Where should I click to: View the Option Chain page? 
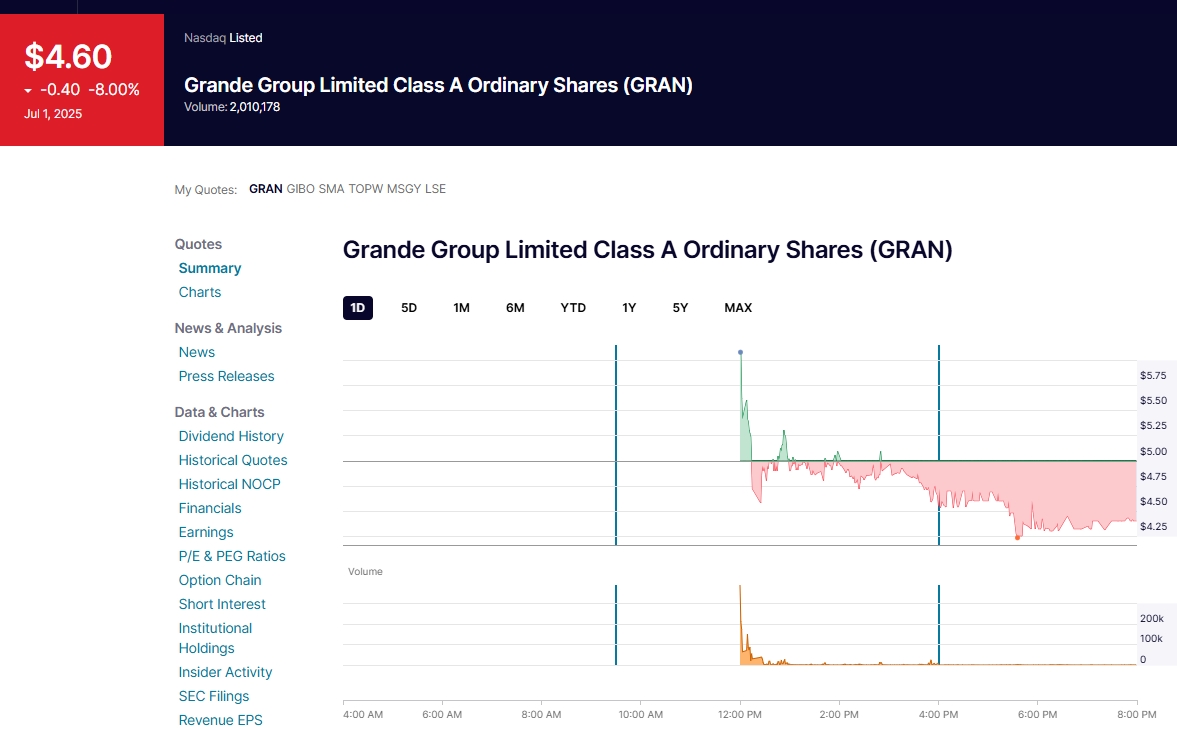pos(220,580)
